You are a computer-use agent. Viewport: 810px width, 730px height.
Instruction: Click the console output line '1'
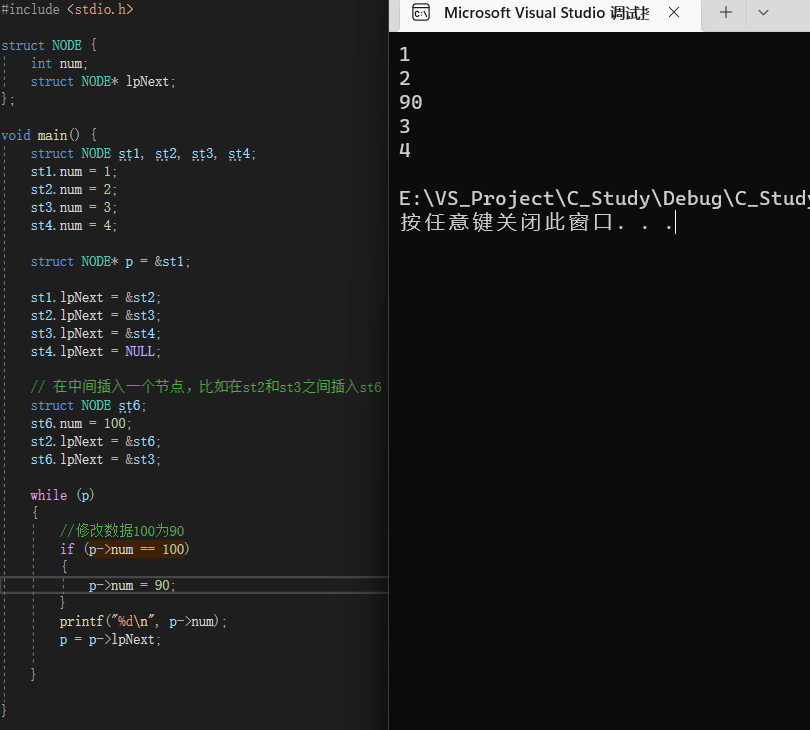click(404, 54)
